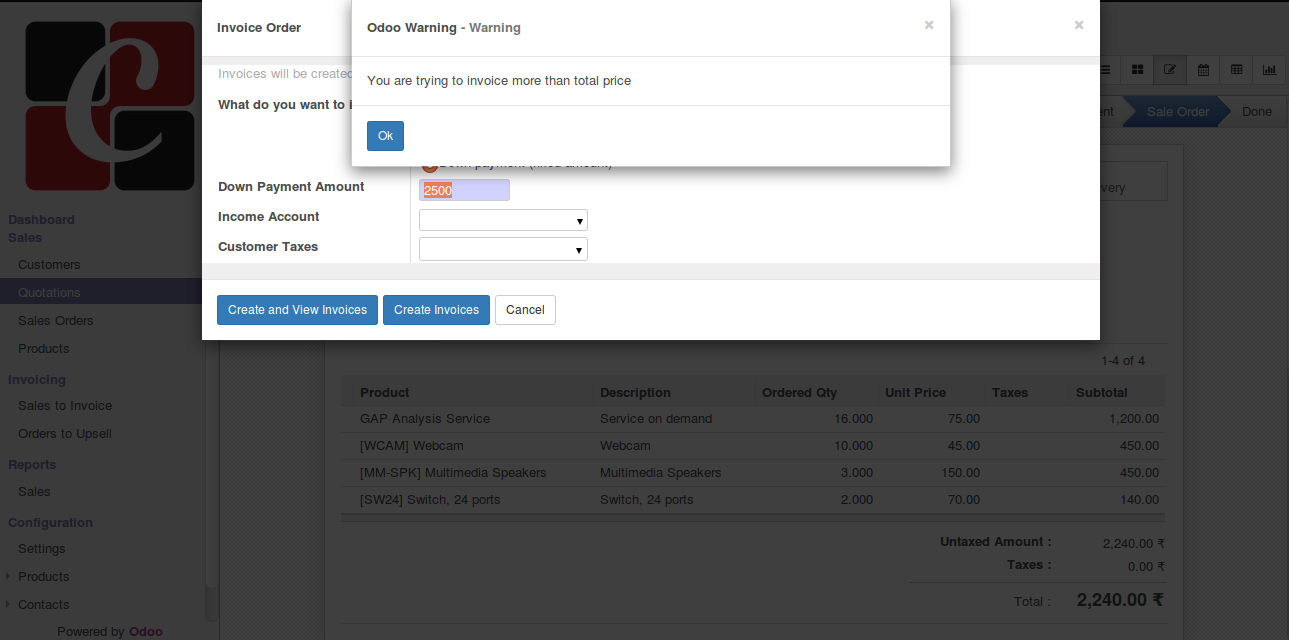This screenshot has width=1289, height=640.
Task: Select the form view pencil icon
Action: pos(1169,70)
